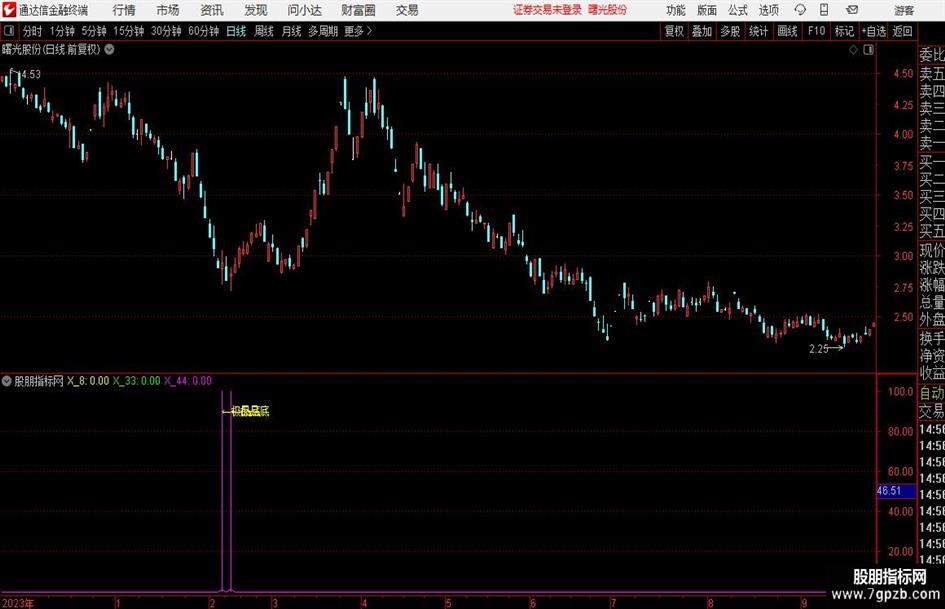
Task: Click the 现价 row in quote panel
Action: click(x=932, y=250)
